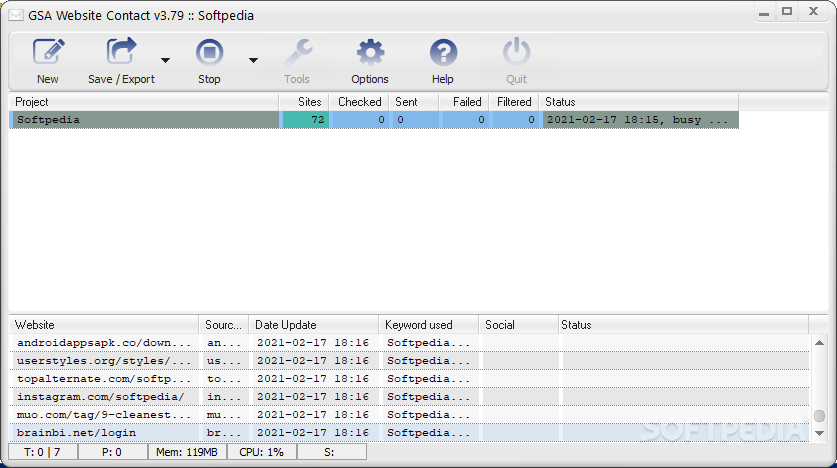Click the CPU: 1% status panel
This screenshot has height=468, width=837.
(x=262, y=452)
